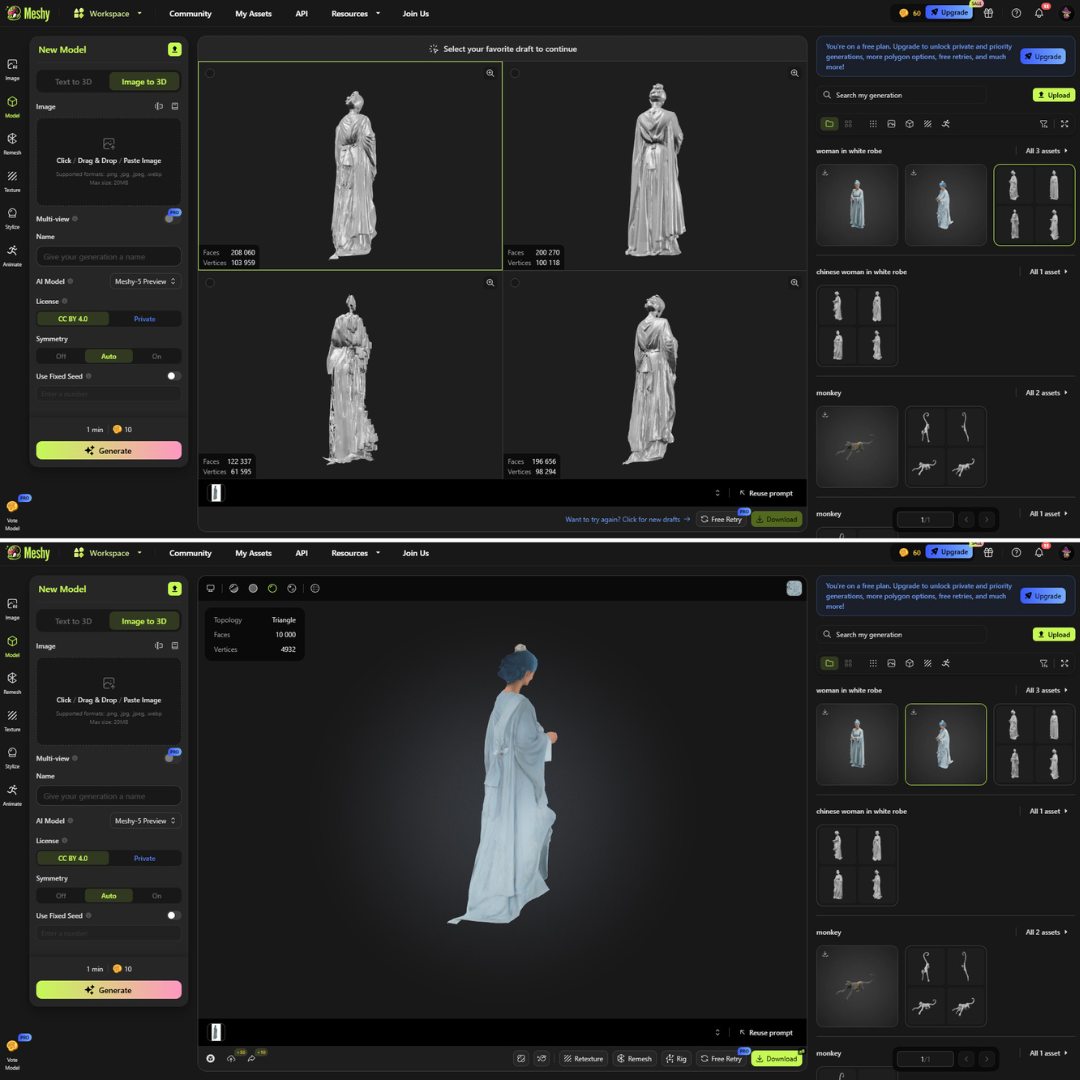Expand 'All 1 asset' for chinese woman in white robe, upper window
Image resolution: width=1080 pixels, height=1080 pixels.
pos(1048,272)
